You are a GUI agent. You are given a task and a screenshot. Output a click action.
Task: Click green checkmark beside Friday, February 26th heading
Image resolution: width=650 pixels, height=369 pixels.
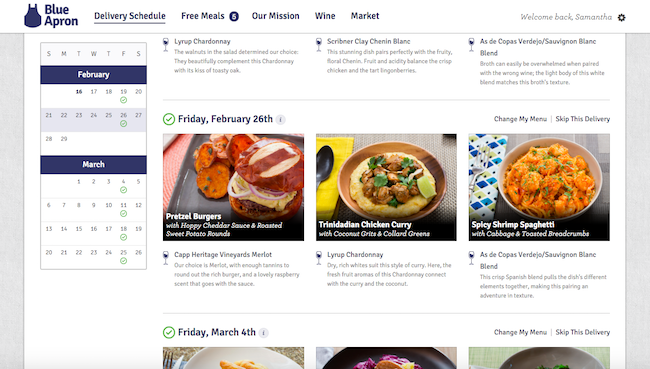click(169, 119)
